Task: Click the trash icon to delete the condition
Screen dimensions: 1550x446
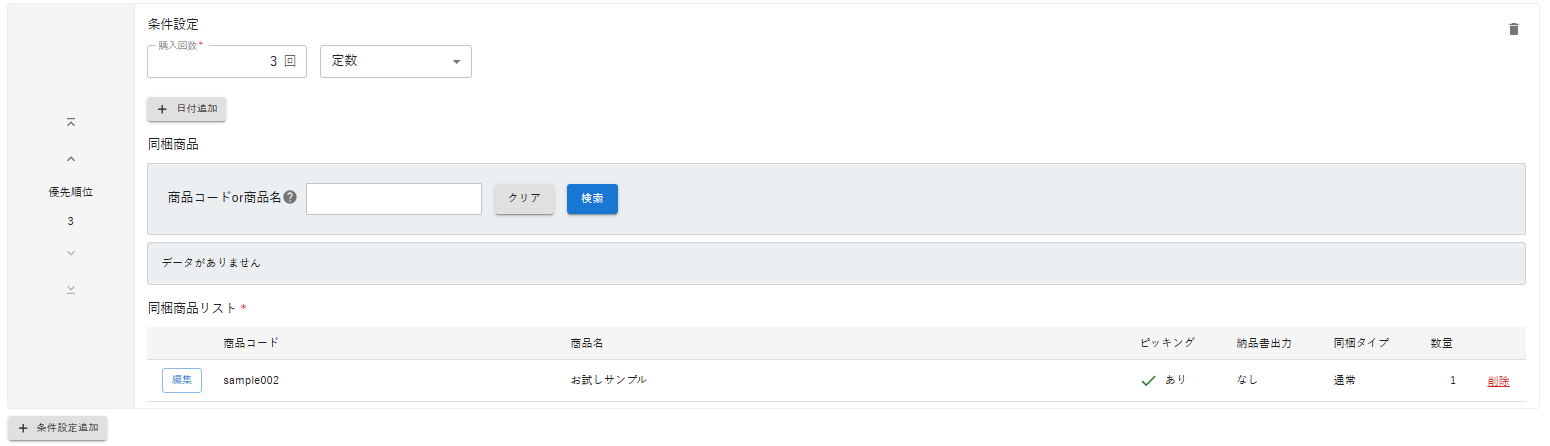Action: click(1513, 29)
